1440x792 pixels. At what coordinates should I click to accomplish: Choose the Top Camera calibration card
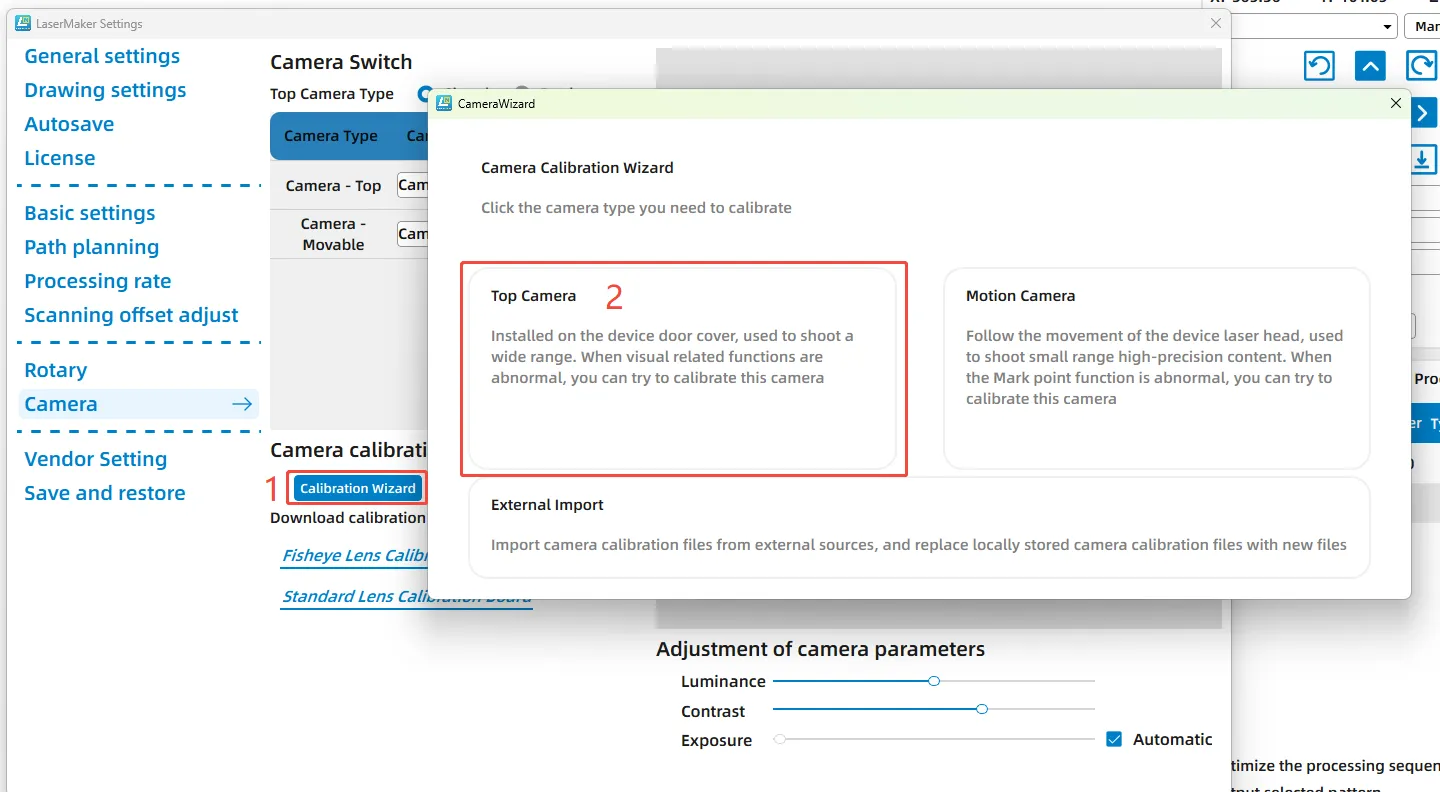pos(683,368)
